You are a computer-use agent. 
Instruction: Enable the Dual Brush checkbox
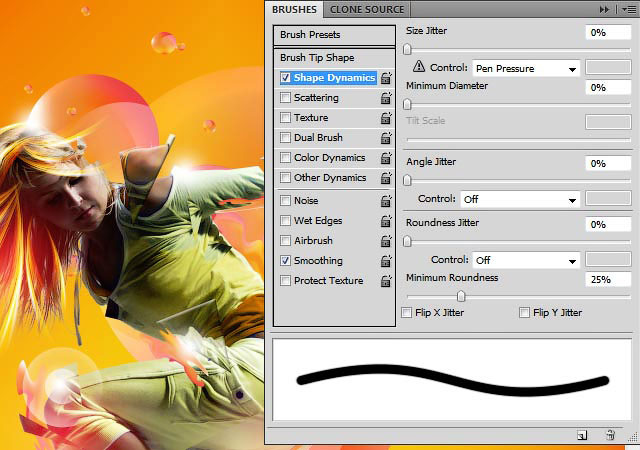coord(285,138)
